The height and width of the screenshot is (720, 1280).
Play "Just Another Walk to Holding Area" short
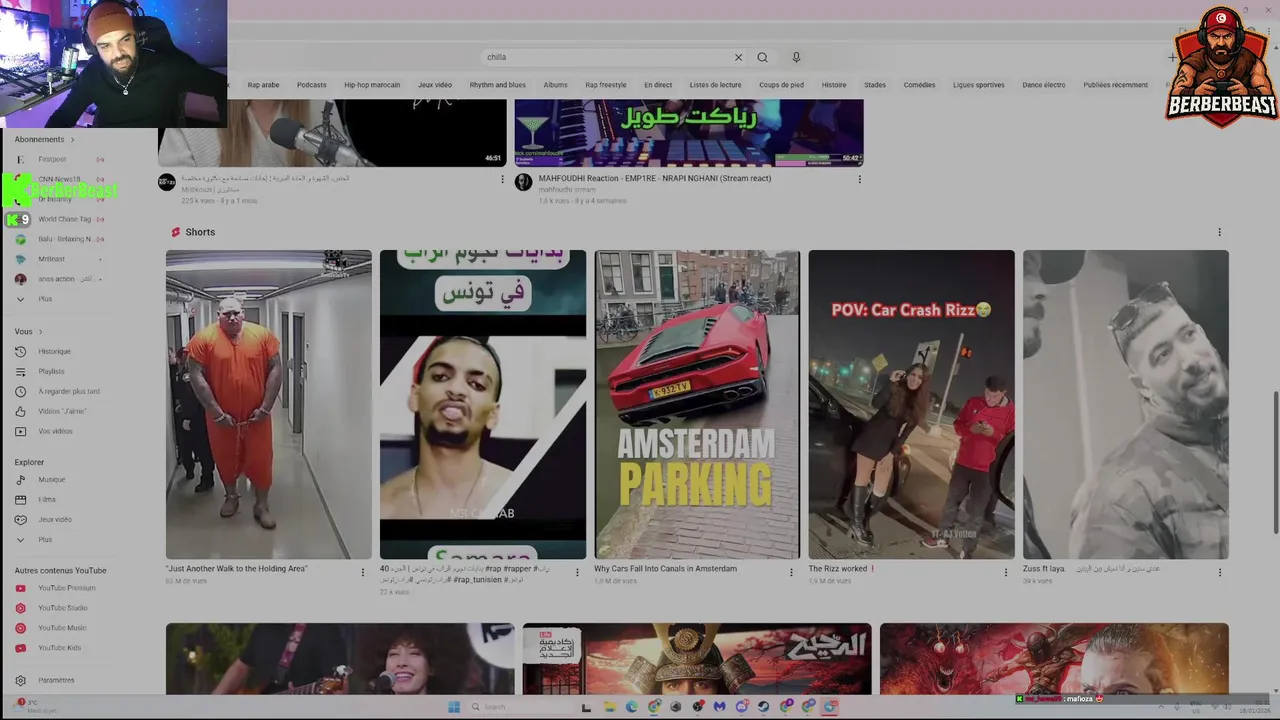click(268, 404)
